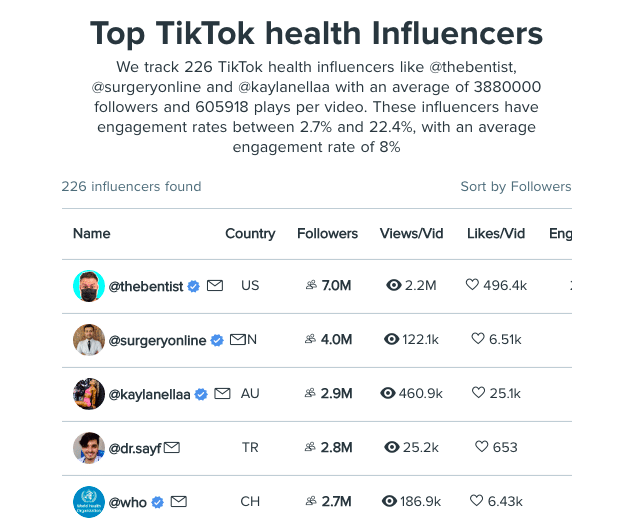The width and height of the screenshot is (620, 527).
Task: Click the Country column header
Action: (x=250, y=234)
